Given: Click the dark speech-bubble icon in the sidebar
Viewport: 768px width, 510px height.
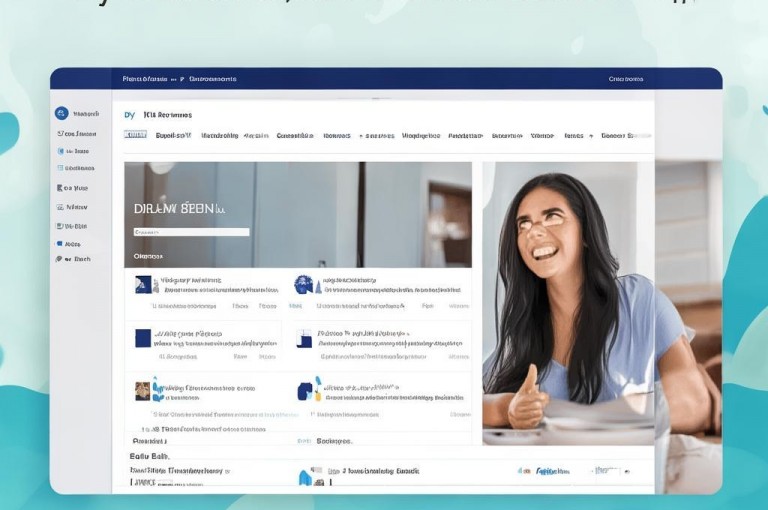Looking at the screenshot, I should [x=59, y=259].
